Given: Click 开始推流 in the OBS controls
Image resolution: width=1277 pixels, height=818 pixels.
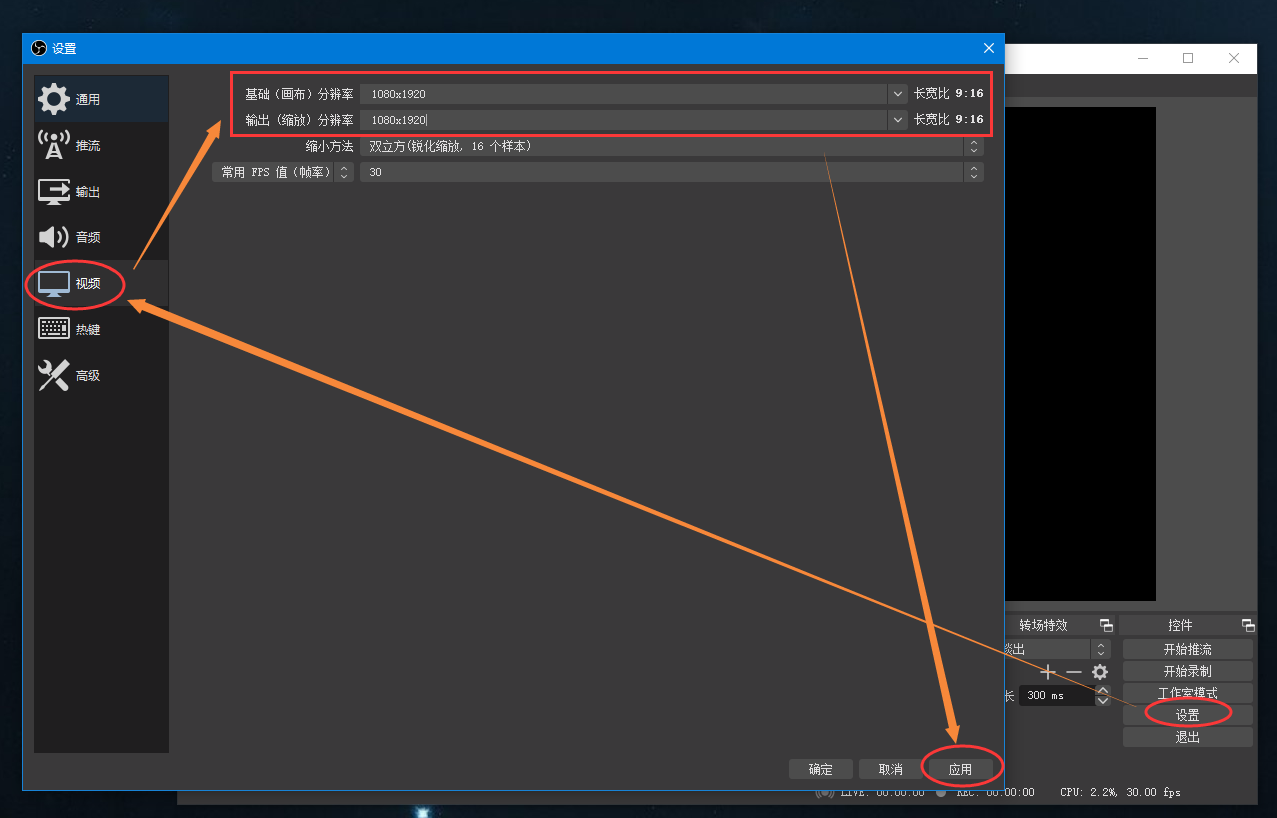Looking at the screenshot, I should [1187, 649].
